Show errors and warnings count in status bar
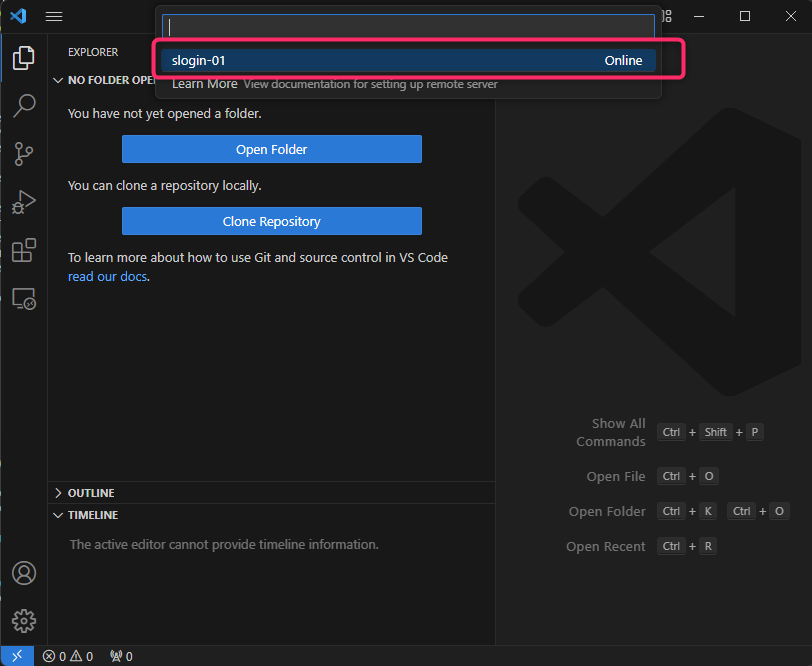This screenshot has height=666, width=812. (68, 656)
